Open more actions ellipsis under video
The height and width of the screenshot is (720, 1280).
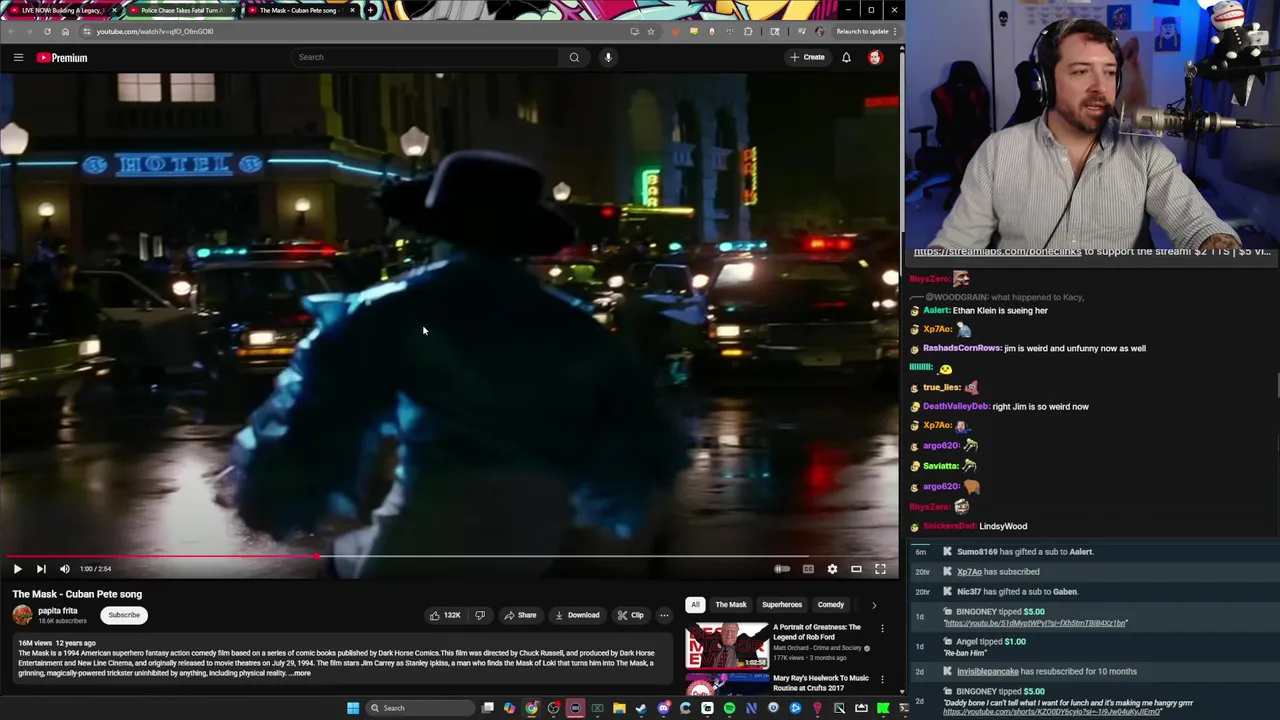pyautogui.click(x=664, y=615)
